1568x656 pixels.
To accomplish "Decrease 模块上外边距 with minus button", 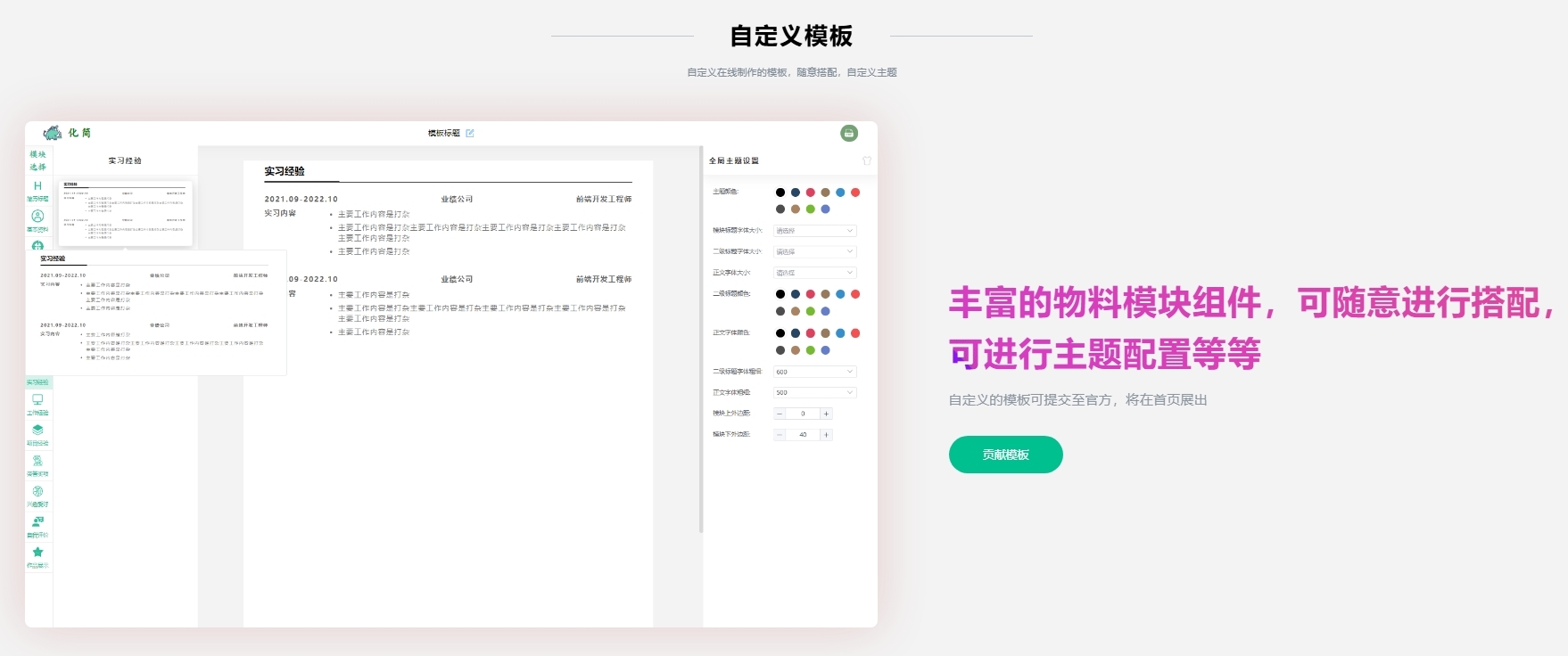I will click(779, 414).
